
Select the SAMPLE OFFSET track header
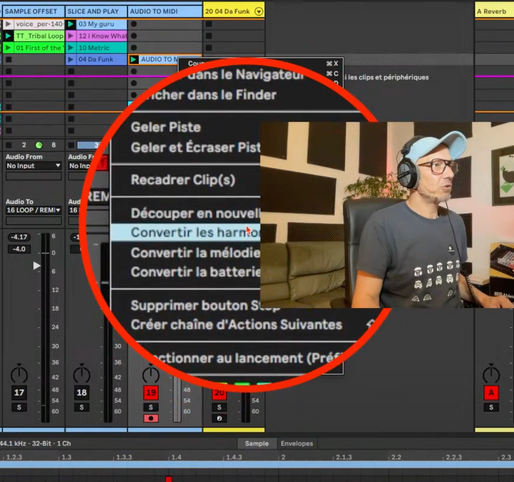click(x=33, y=11)
